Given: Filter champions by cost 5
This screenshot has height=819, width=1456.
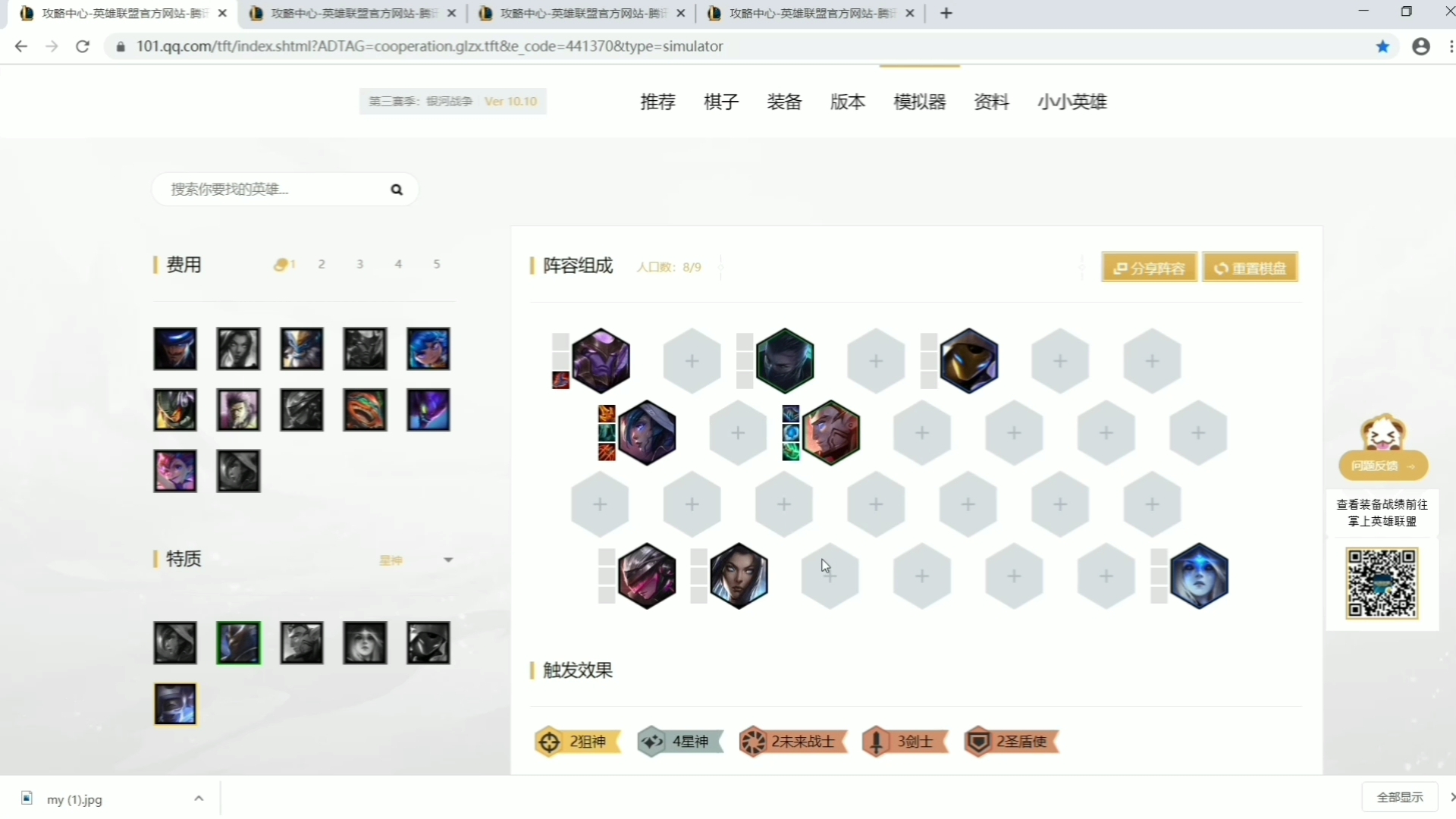Looking at the screenshot, I should 437,264.
